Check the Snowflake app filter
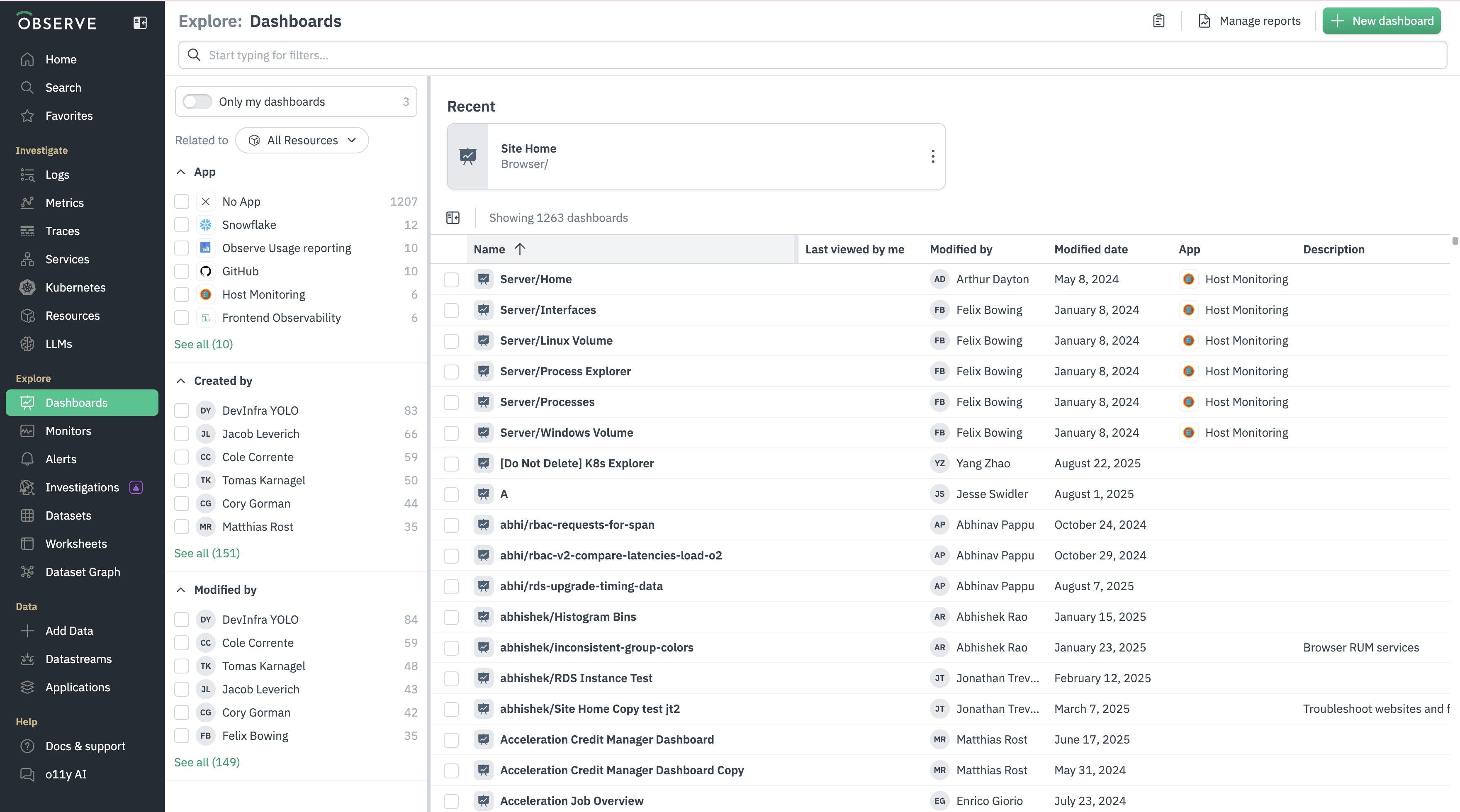Image resolution: width=1460 pixels, height=812 pixels. pos(181,225)
